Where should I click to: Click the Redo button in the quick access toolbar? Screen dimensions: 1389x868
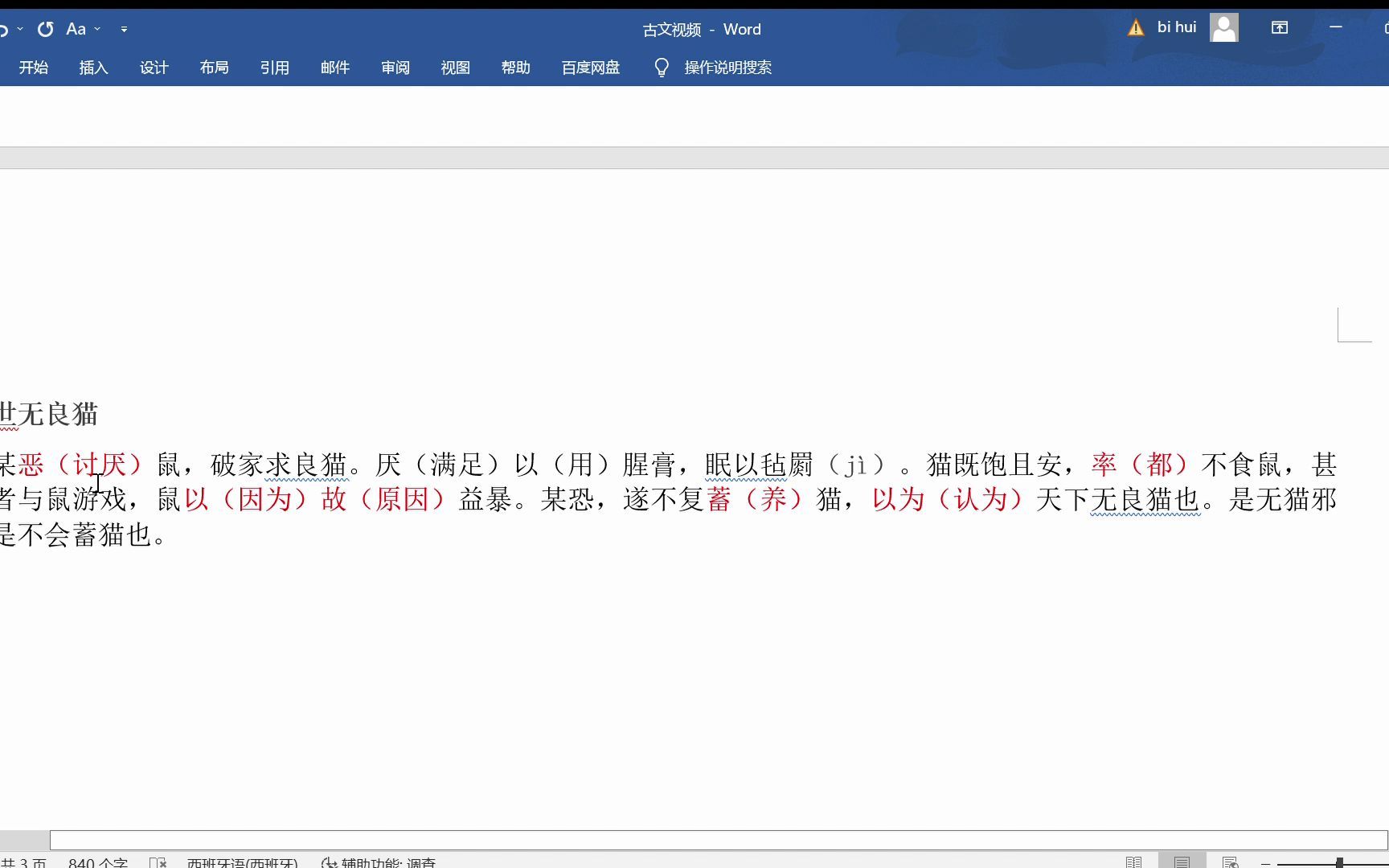[46, 29]
